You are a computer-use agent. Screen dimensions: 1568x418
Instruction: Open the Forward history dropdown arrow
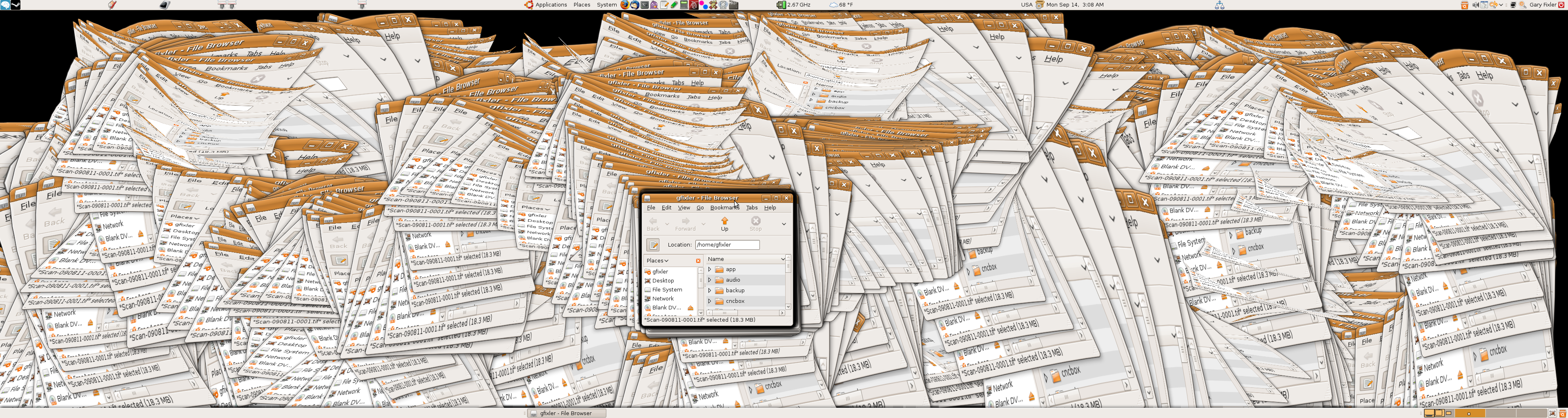pyautogui.click(x=704, y=224)
